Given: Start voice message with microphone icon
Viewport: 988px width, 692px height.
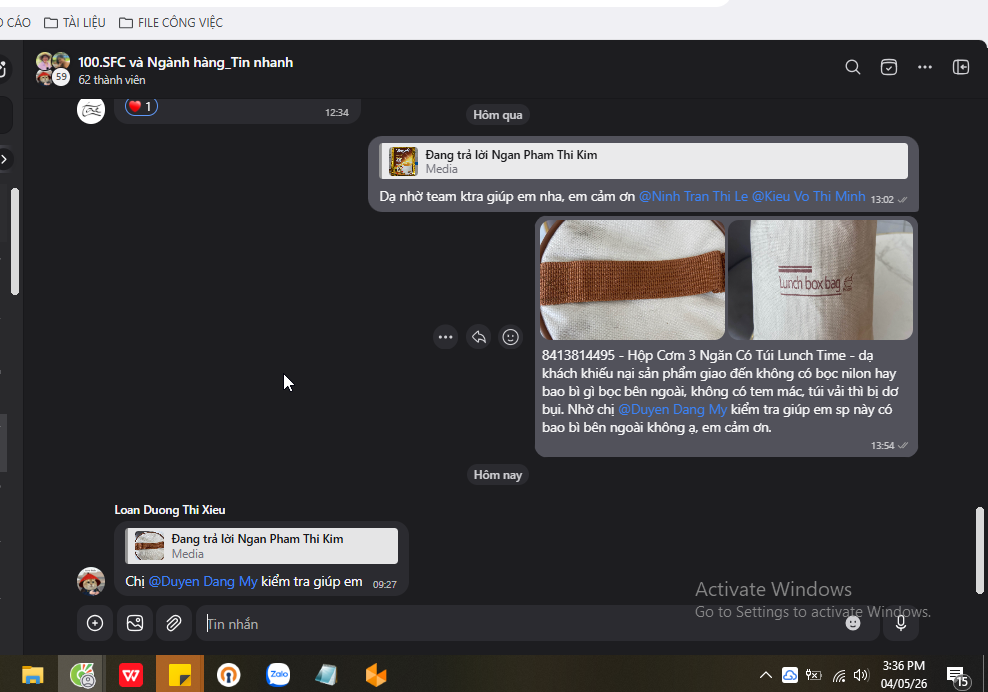Looking at the screenshot, I should coord(901,623).
